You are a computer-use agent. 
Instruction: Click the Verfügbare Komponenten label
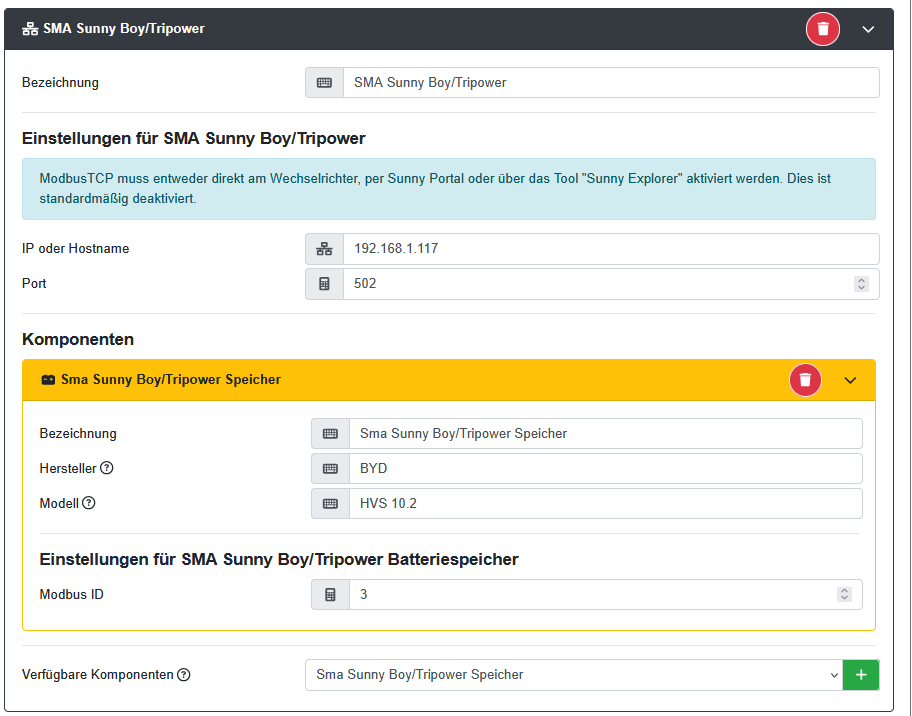[x=98, y=675]
